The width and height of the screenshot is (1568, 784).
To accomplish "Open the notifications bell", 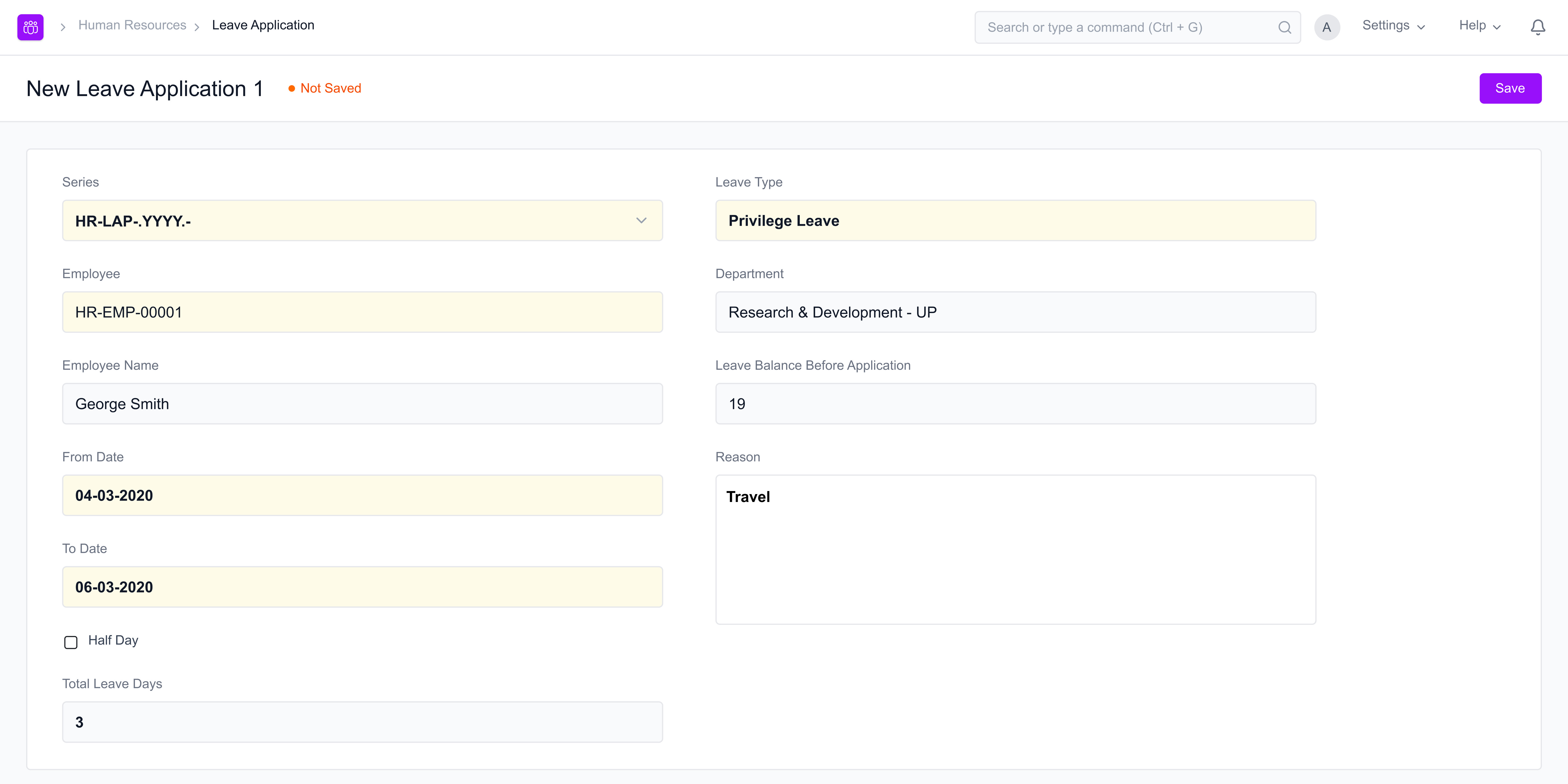I will click(1538, 27).
